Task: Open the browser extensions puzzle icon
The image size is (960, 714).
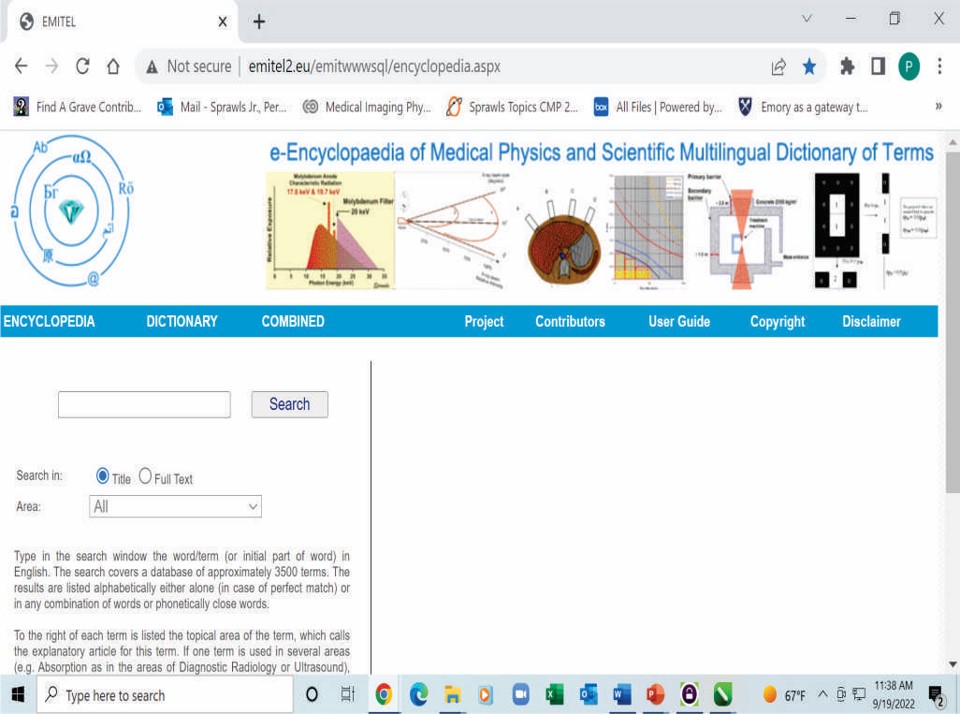Action: coord(847,67)
